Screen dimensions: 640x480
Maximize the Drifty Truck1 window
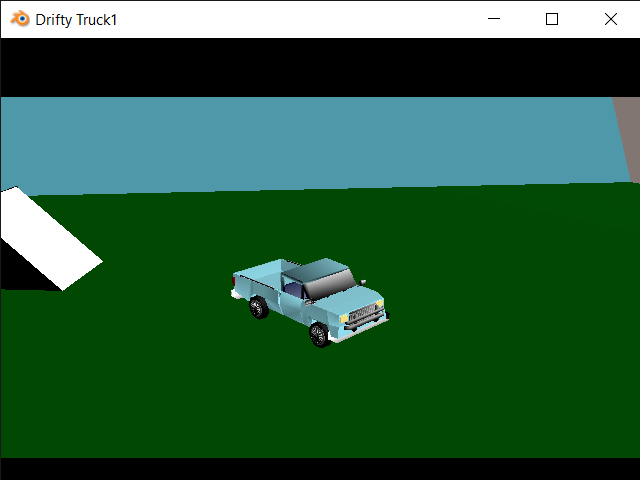[551, 19]
